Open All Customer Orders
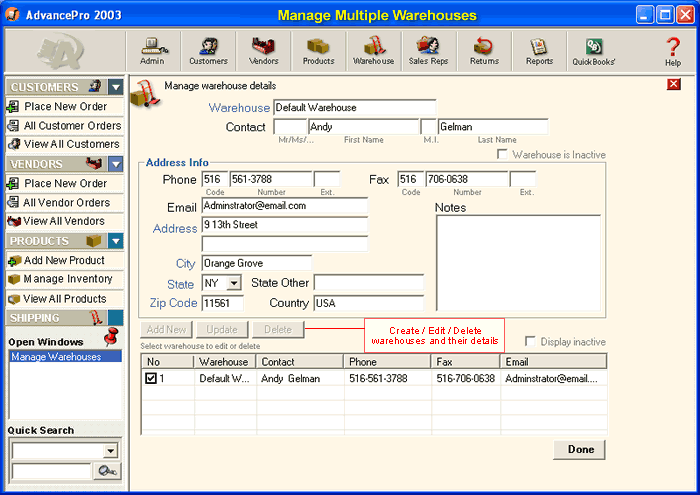This screenshot has height=495, width=700. [x=65, y=125]
